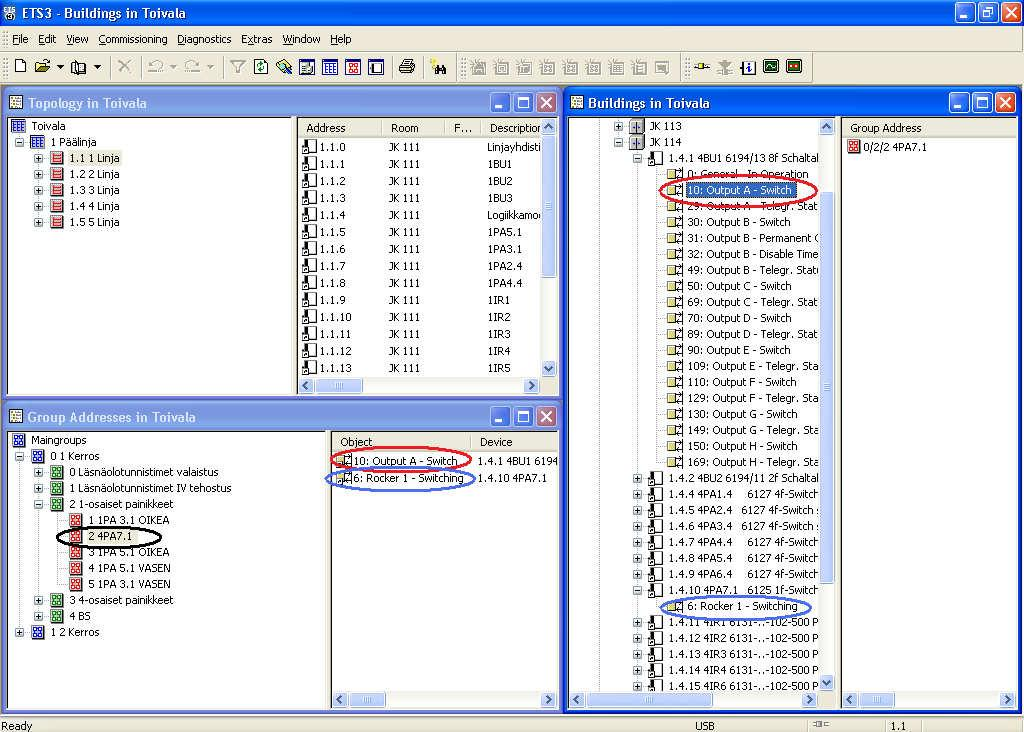Click the green bus monitor toolbar icon

[x=771, y=67]
